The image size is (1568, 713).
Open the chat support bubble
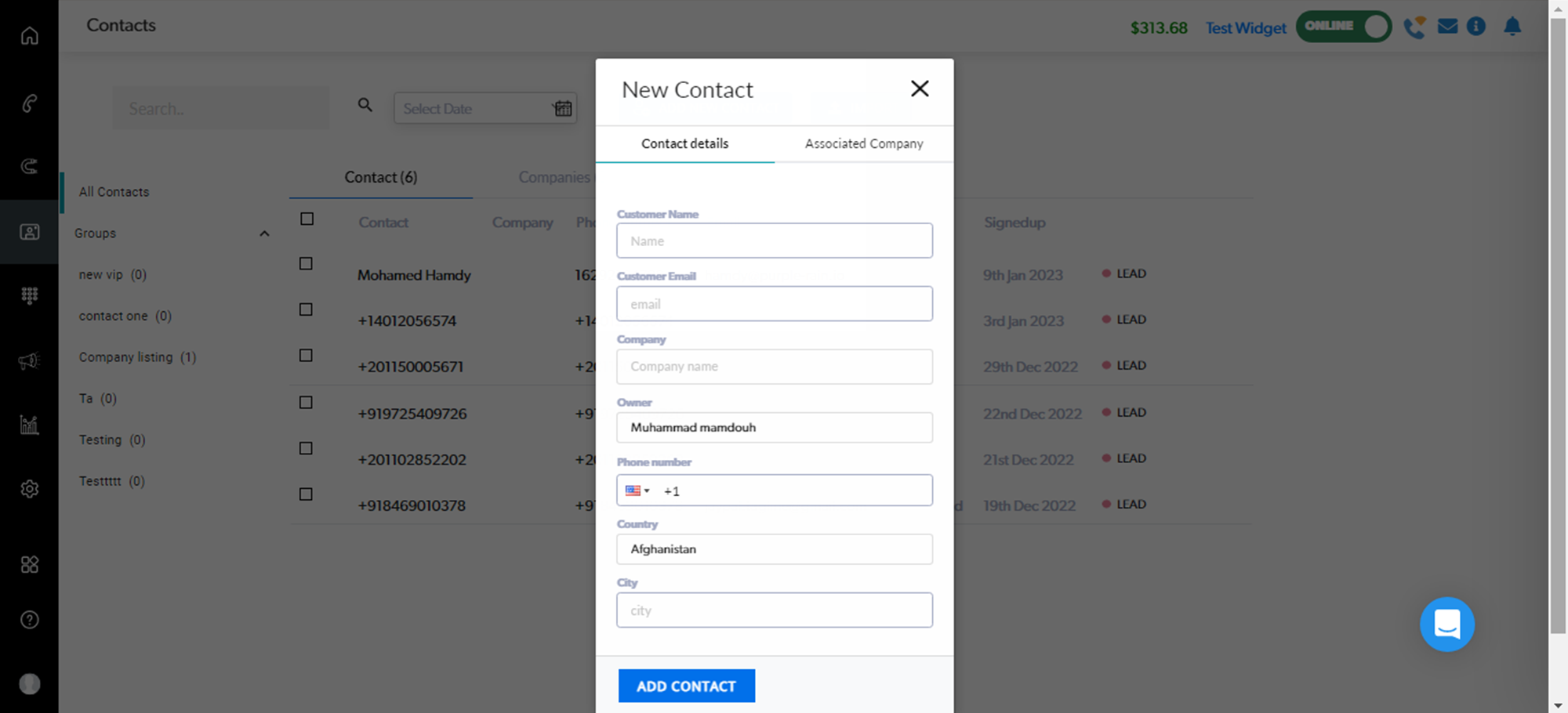coord(1446,624)
